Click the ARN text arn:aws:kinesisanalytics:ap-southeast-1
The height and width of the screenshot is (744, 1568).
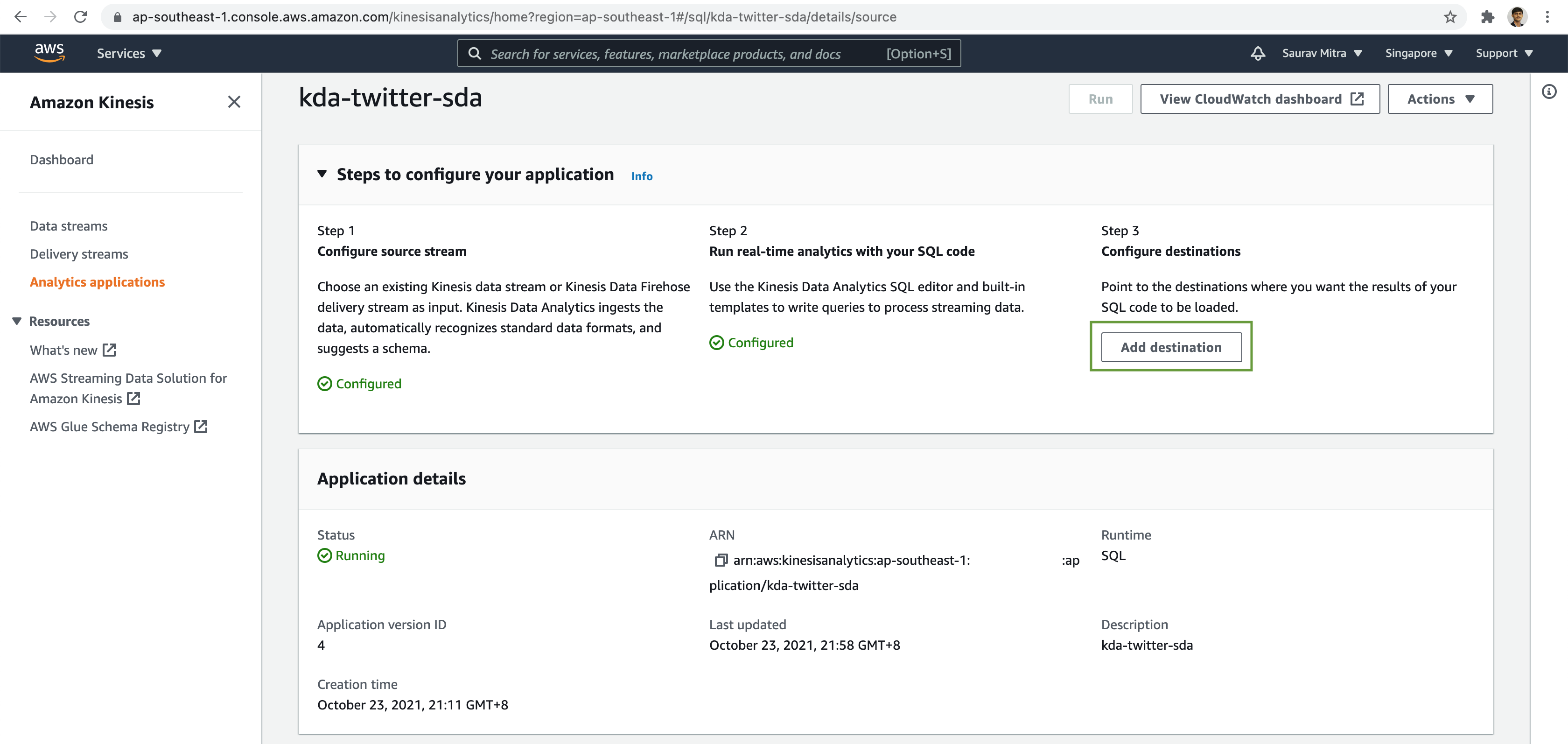[x=852, y=560]
